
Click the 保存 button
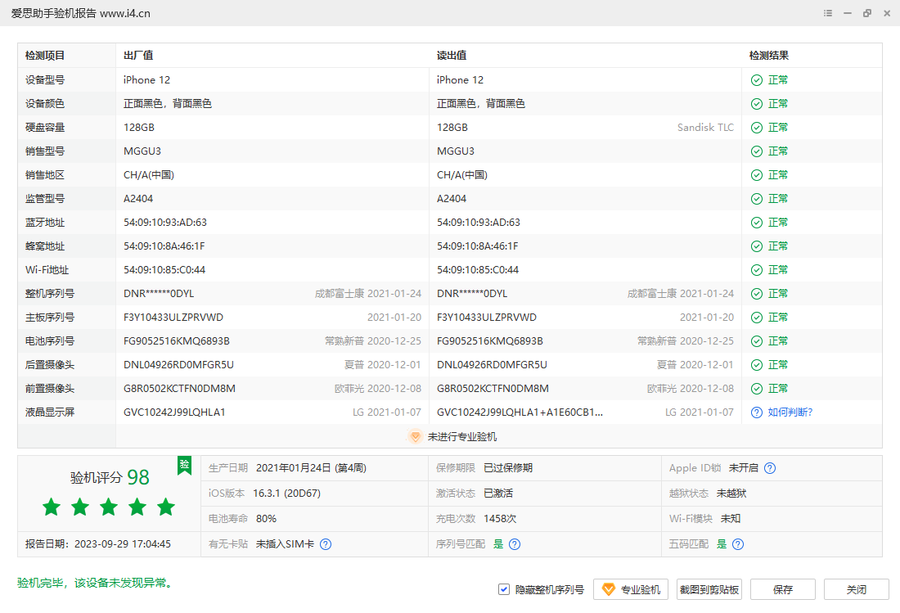[x=783, y=589]
